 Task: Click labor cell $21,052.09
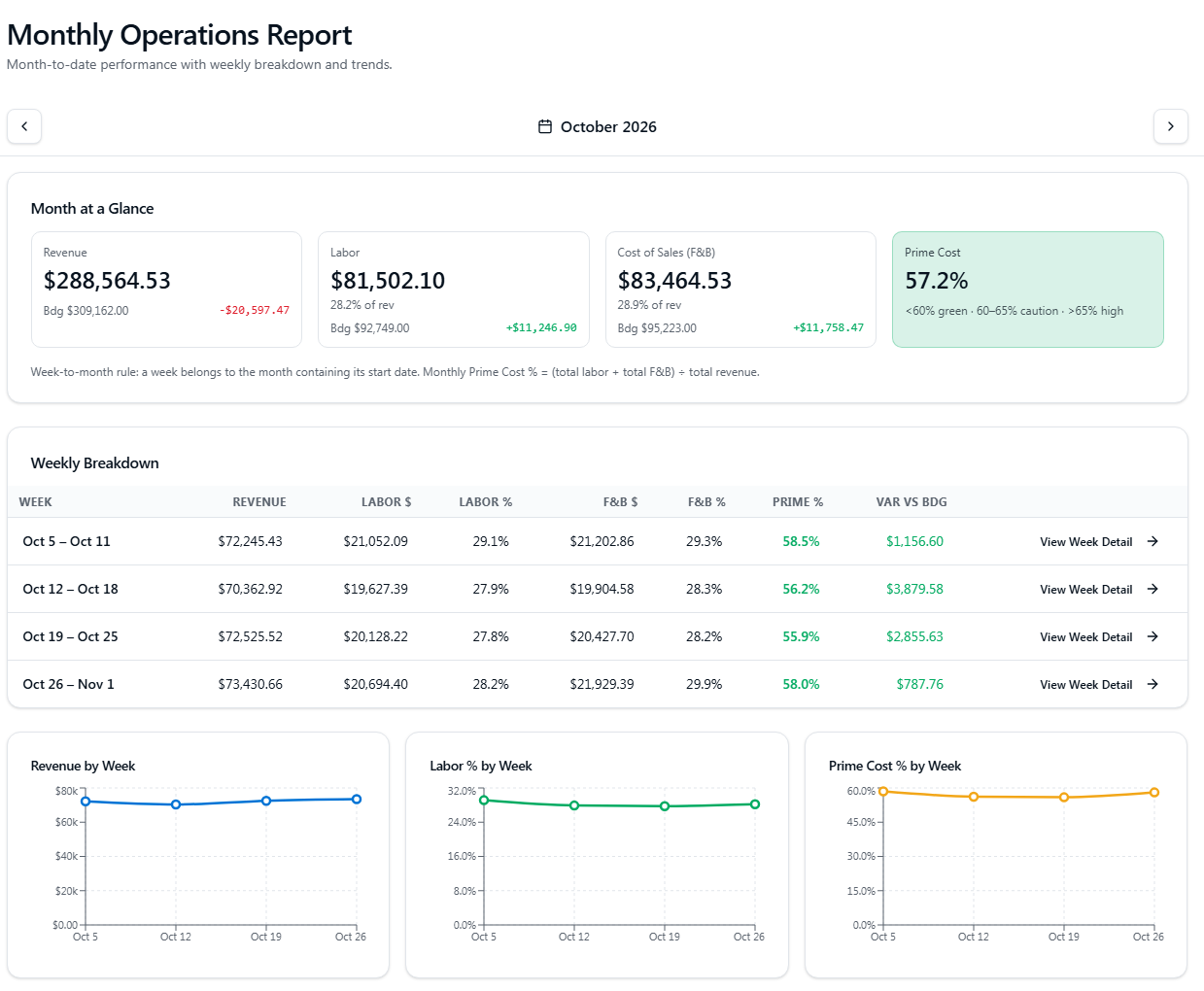point(376,541)
